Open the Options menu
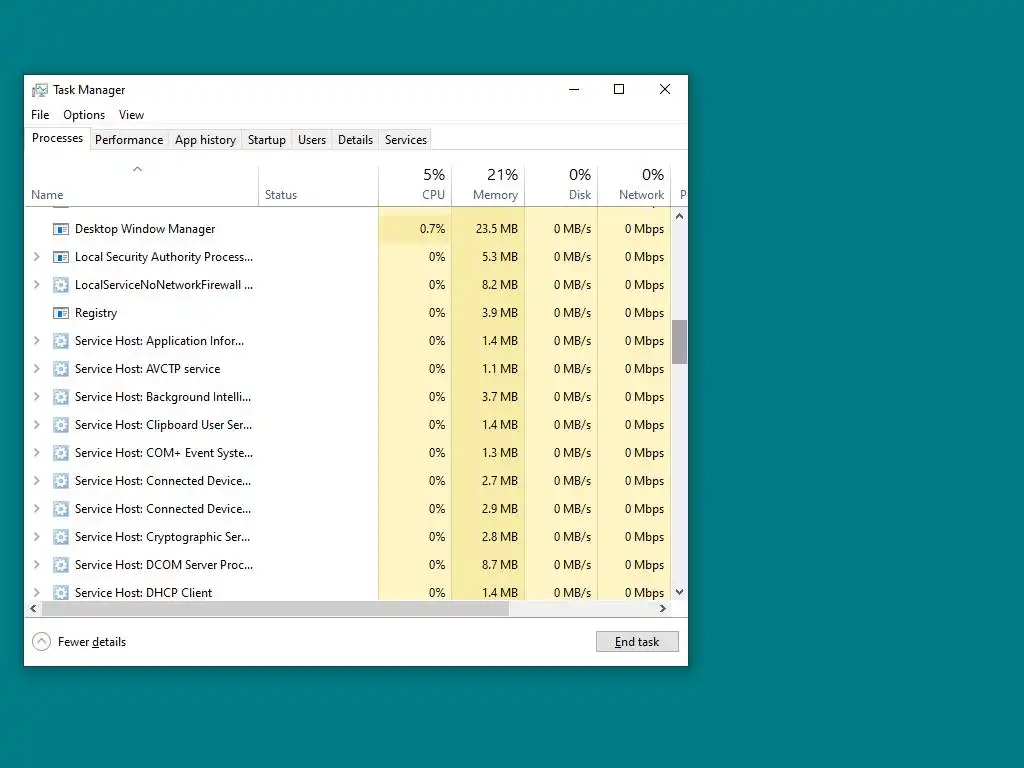1024x768 pixels. pos(84,115)
